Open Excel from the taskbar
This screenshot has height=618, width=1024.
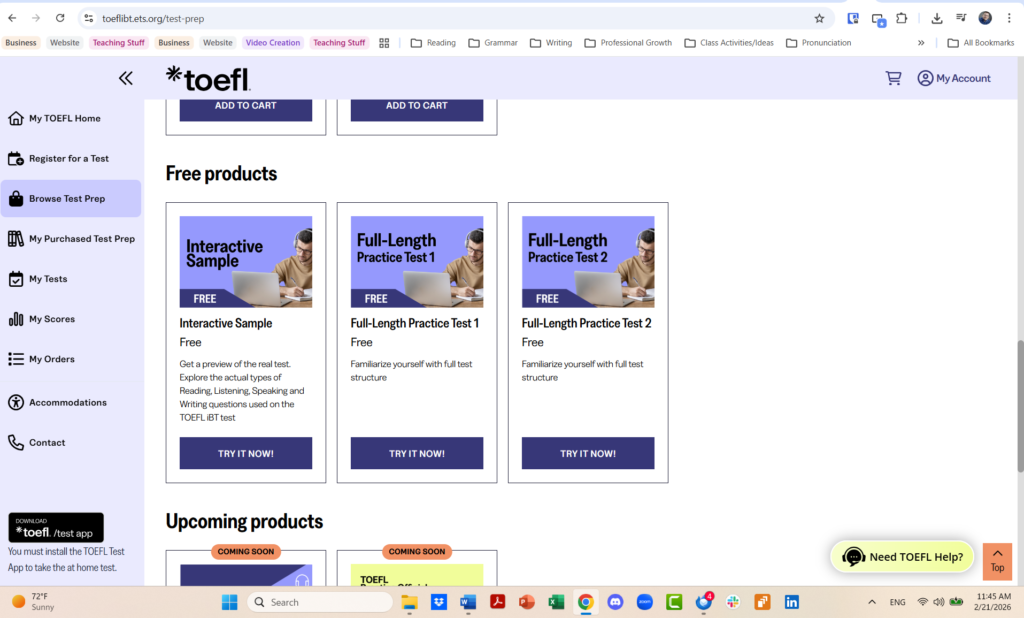pos(555,601)
